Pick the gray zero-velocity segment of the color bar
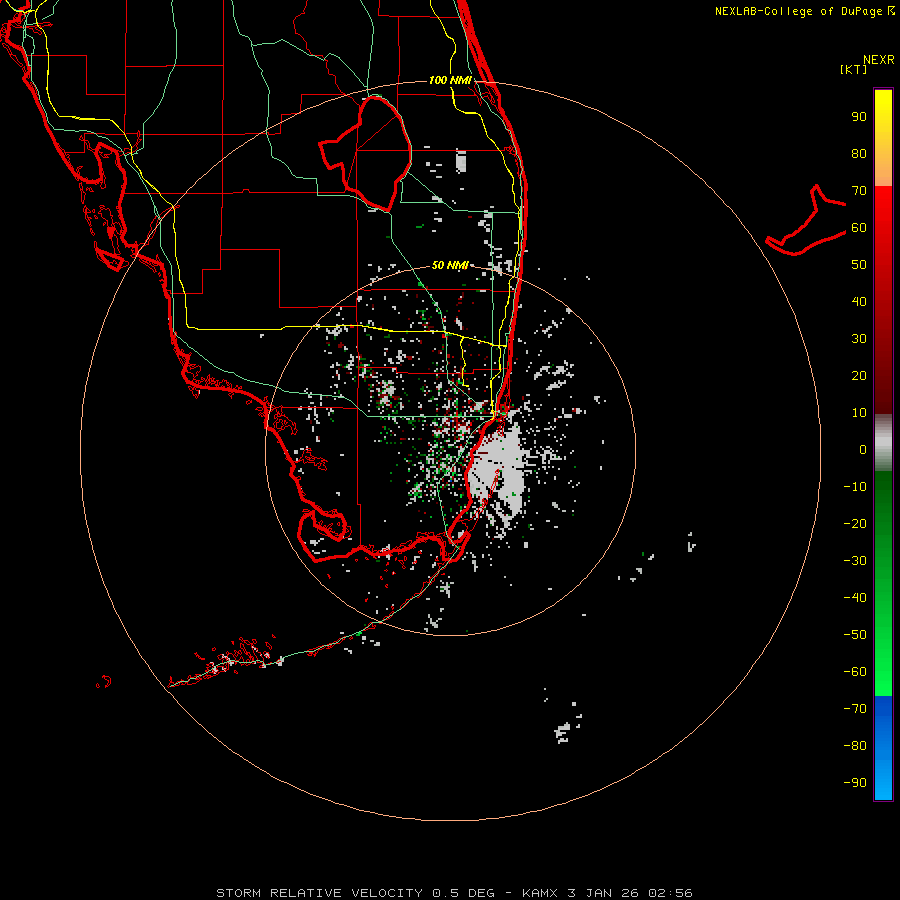The height and width of the screenshot is (900, 900). (x=883, y=443)
